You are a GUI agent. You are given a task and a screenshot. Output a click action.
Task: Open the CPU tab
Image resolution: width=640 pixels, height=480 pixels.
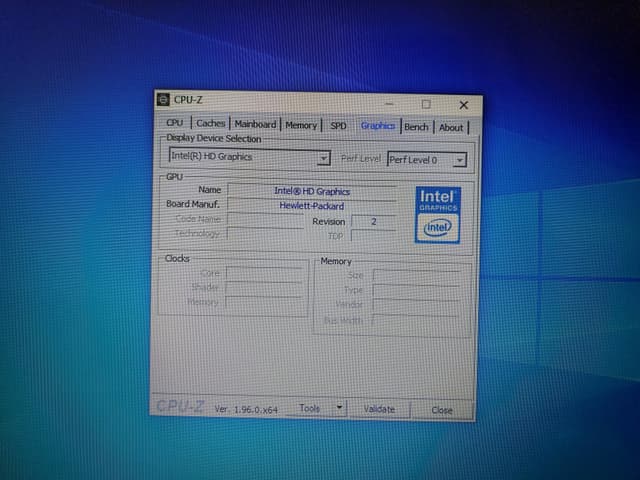(x=175, y=125)
